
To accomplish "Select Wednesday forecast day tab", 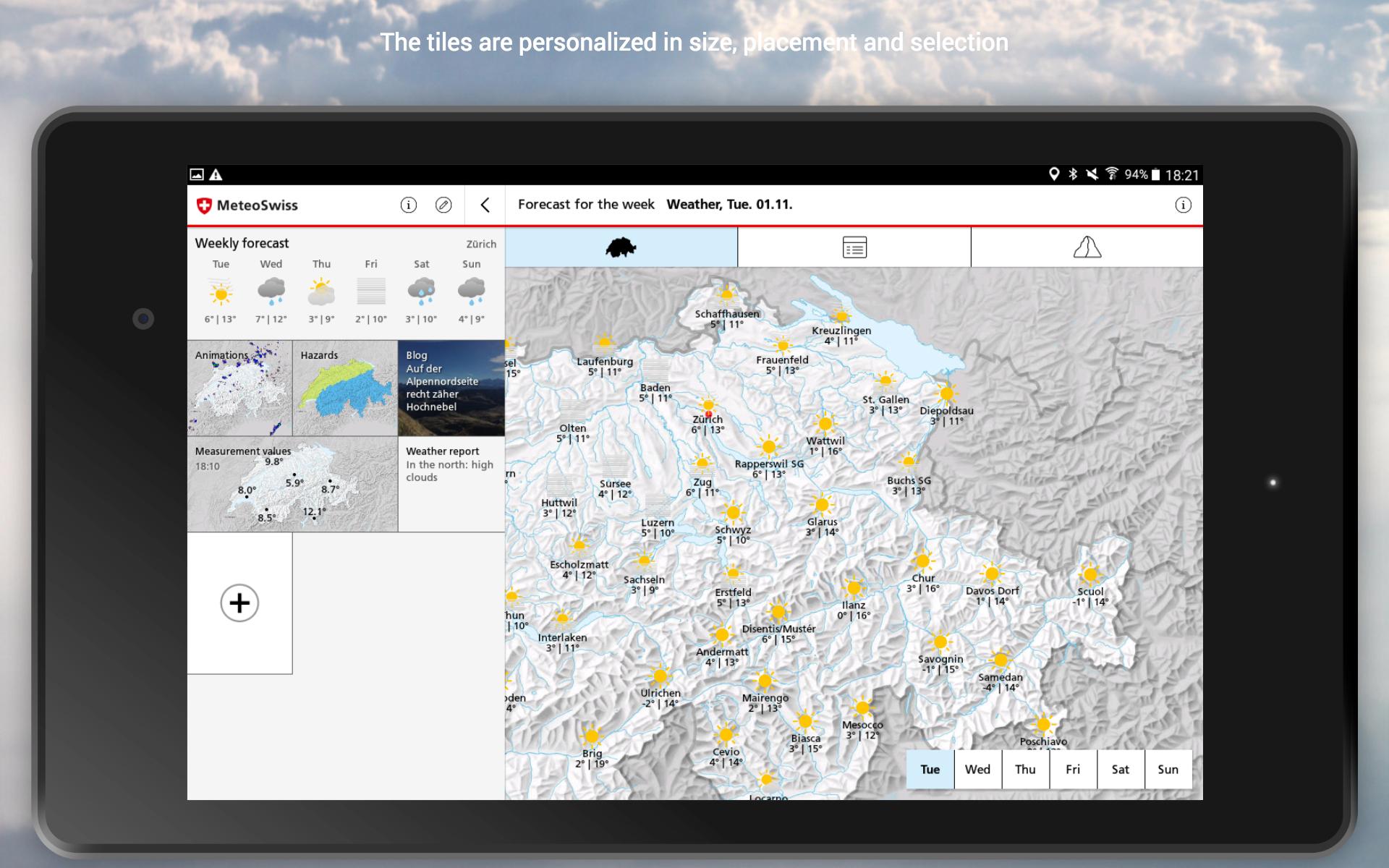I will pyautogui.click(x=978, y=770).
